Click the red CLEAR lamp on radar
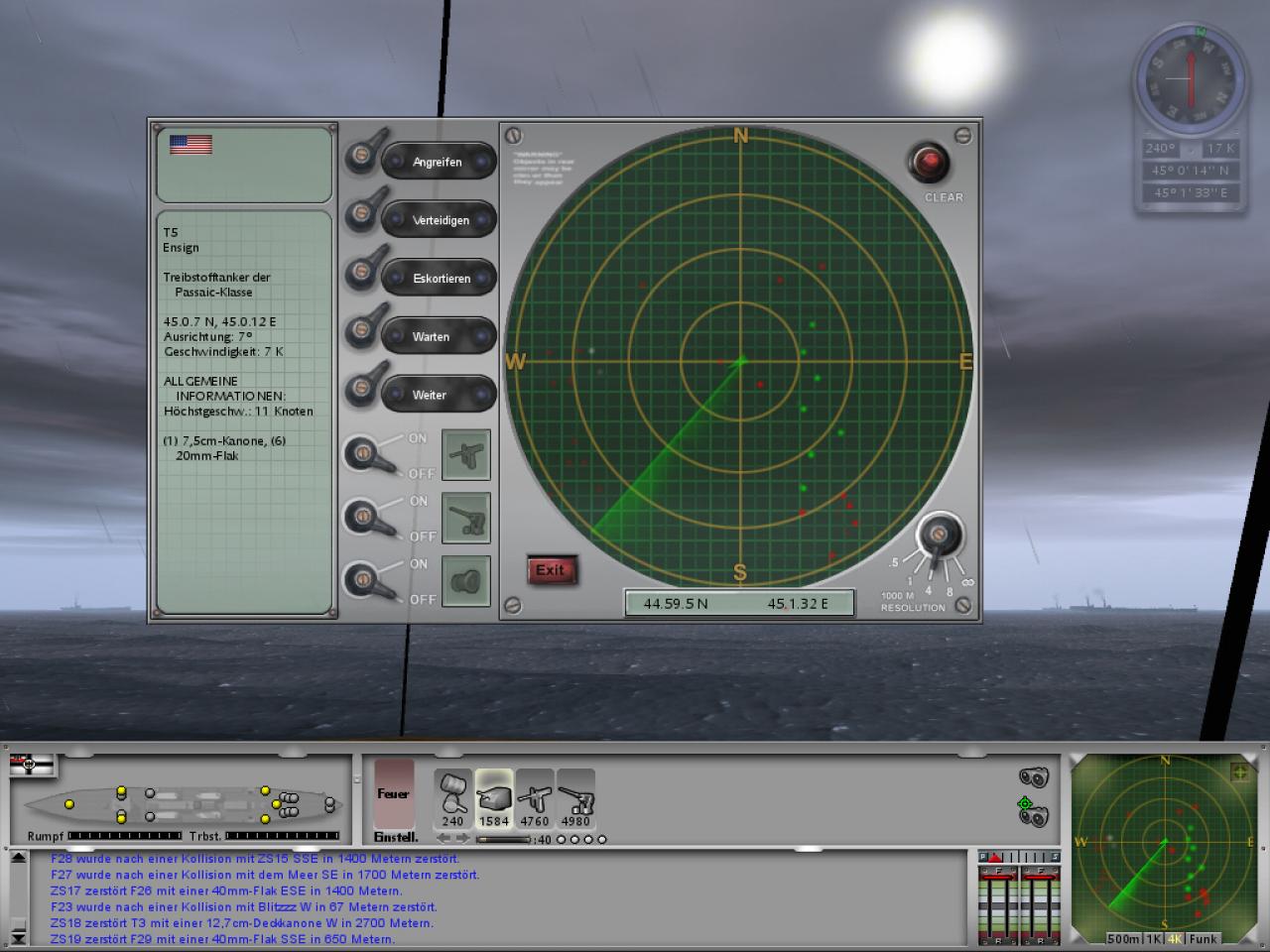Screen dimensions: 1270x952 [x=930, y=164]
